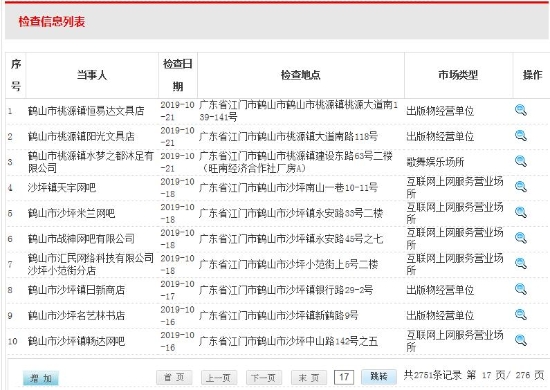Click 出版物经营单位 in row 1

tap(440, 111)
